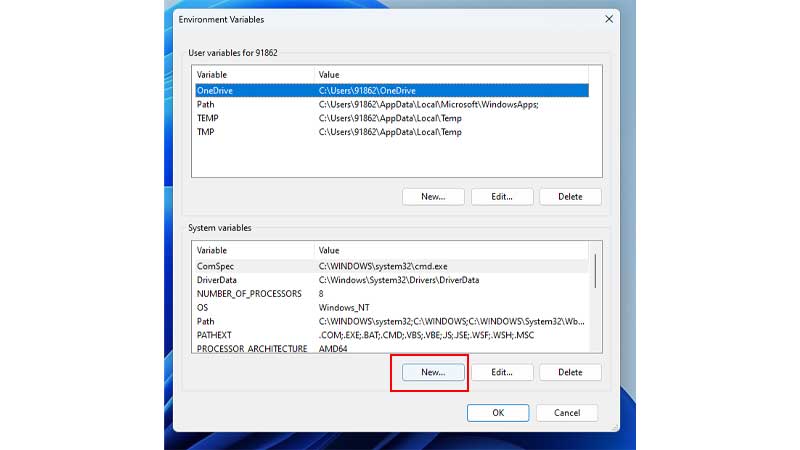
Task: Click Delete under User variables
Action: pyautogui.click(x=570, y=196)
